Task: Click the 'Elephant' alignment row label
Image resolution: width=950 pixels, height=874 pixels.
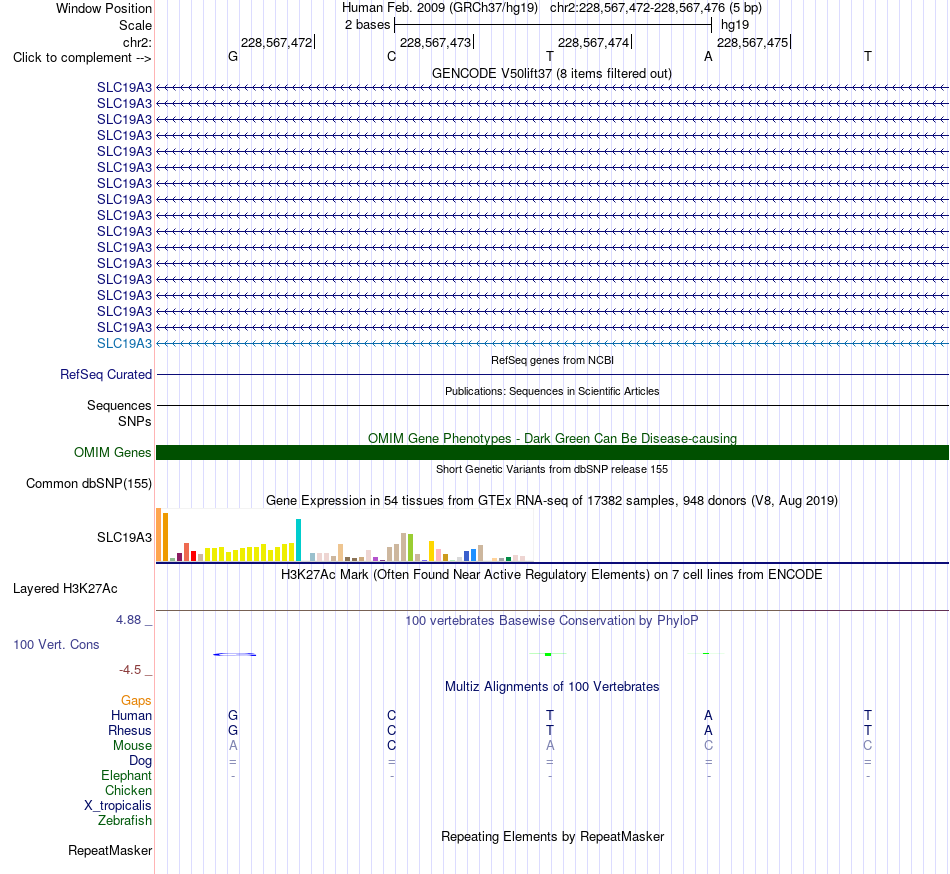Action: click(126, 776)
